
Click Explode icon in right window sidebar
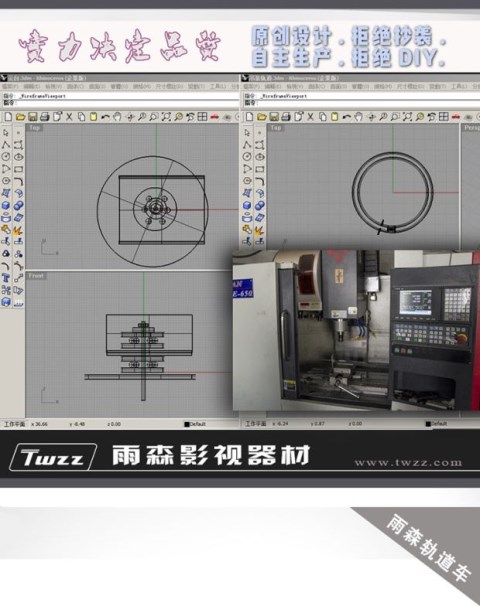[260, 229]
